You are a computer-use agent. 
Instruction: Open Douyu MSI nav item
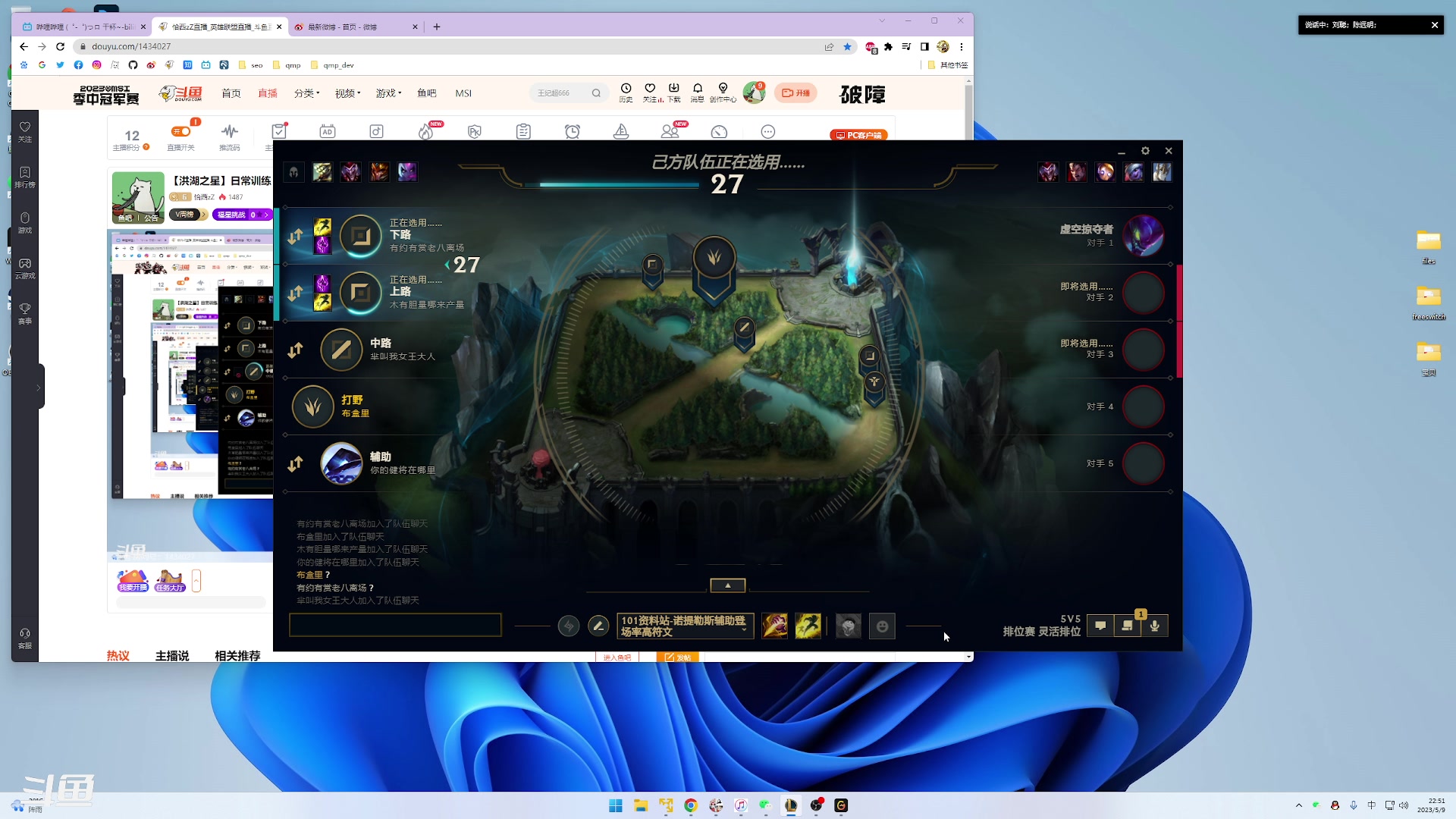463,93
